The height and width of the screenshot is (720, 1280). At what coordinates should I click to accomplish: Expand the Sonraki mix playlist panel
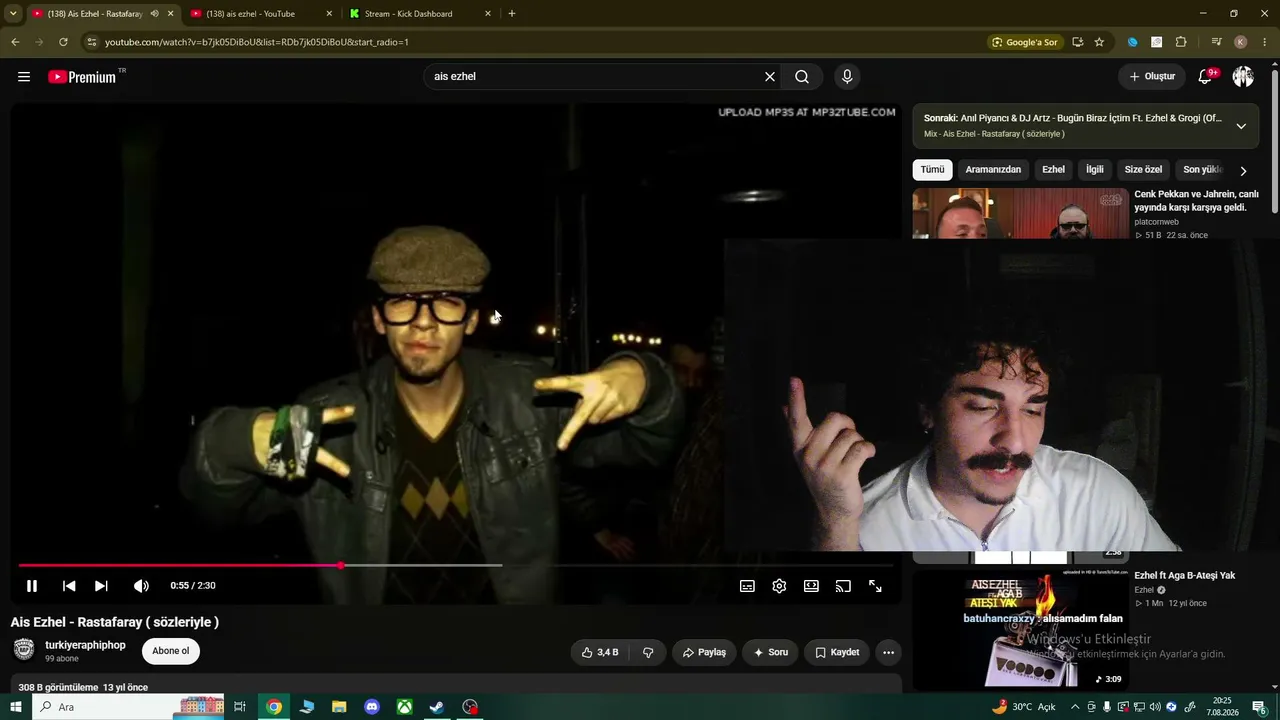pyautogui.click(x=1241, y=126)
